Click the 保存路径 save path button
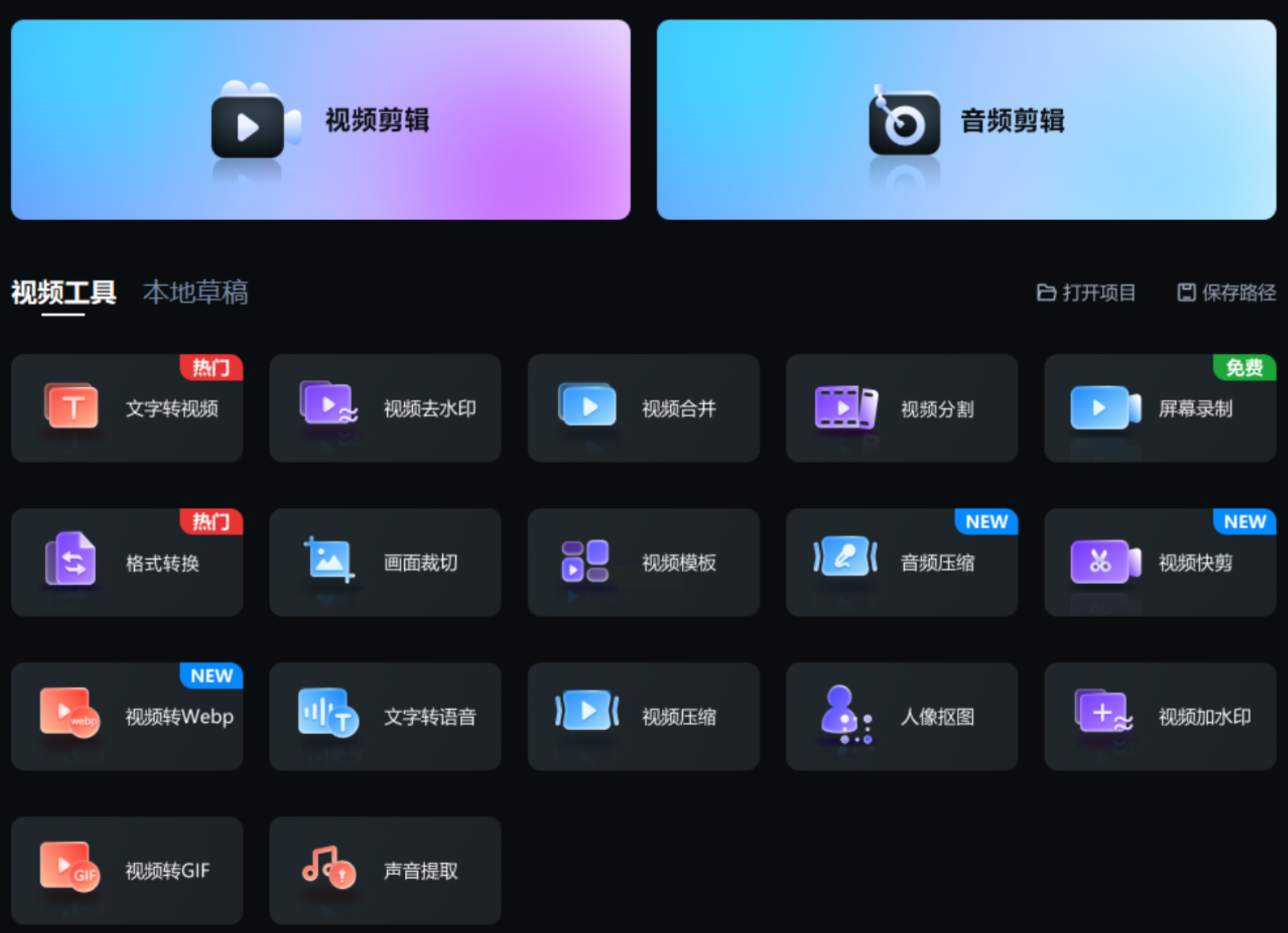The image size is (1288, 933). (1226, 292)
